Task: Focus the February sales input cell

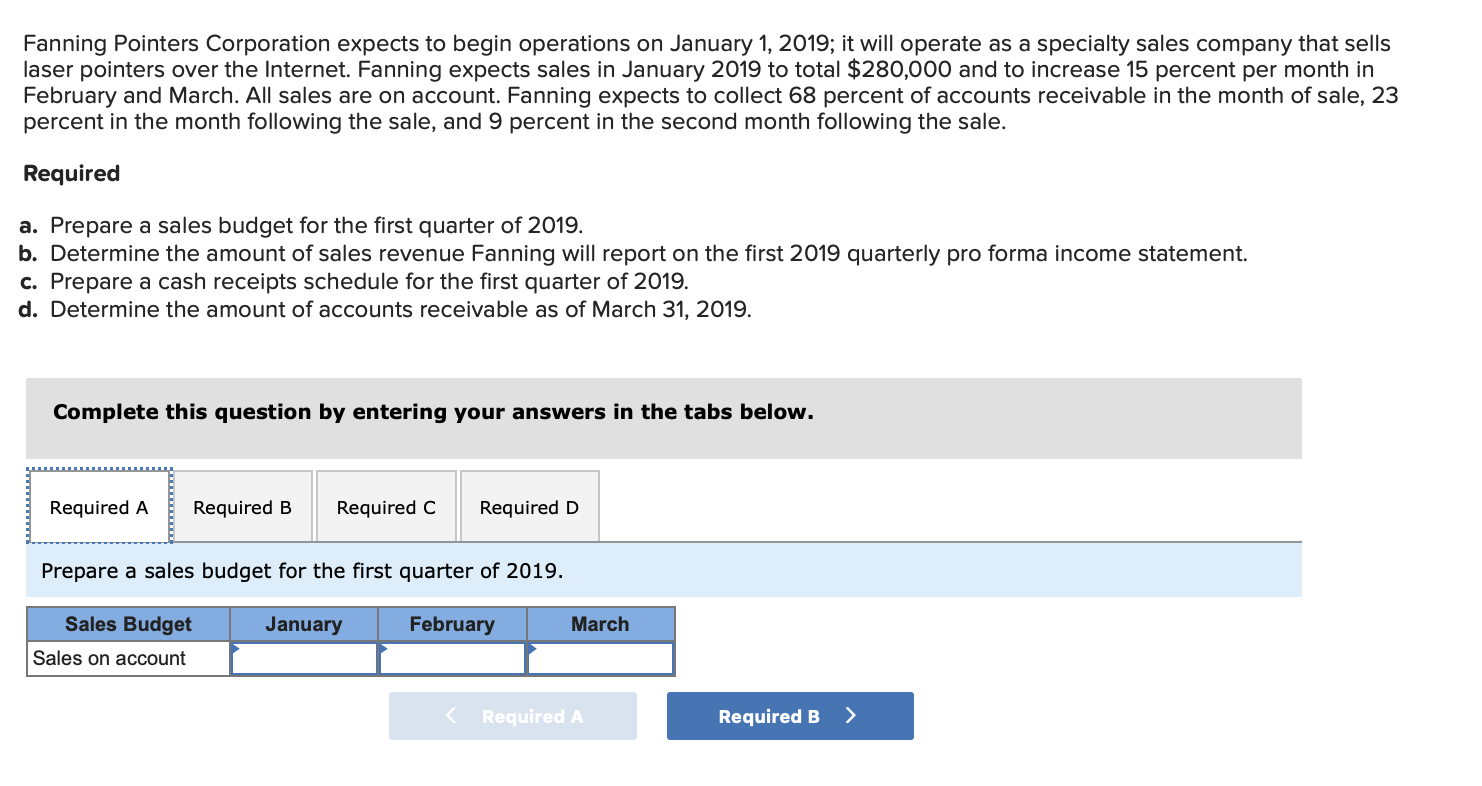Action: point(452,659)
